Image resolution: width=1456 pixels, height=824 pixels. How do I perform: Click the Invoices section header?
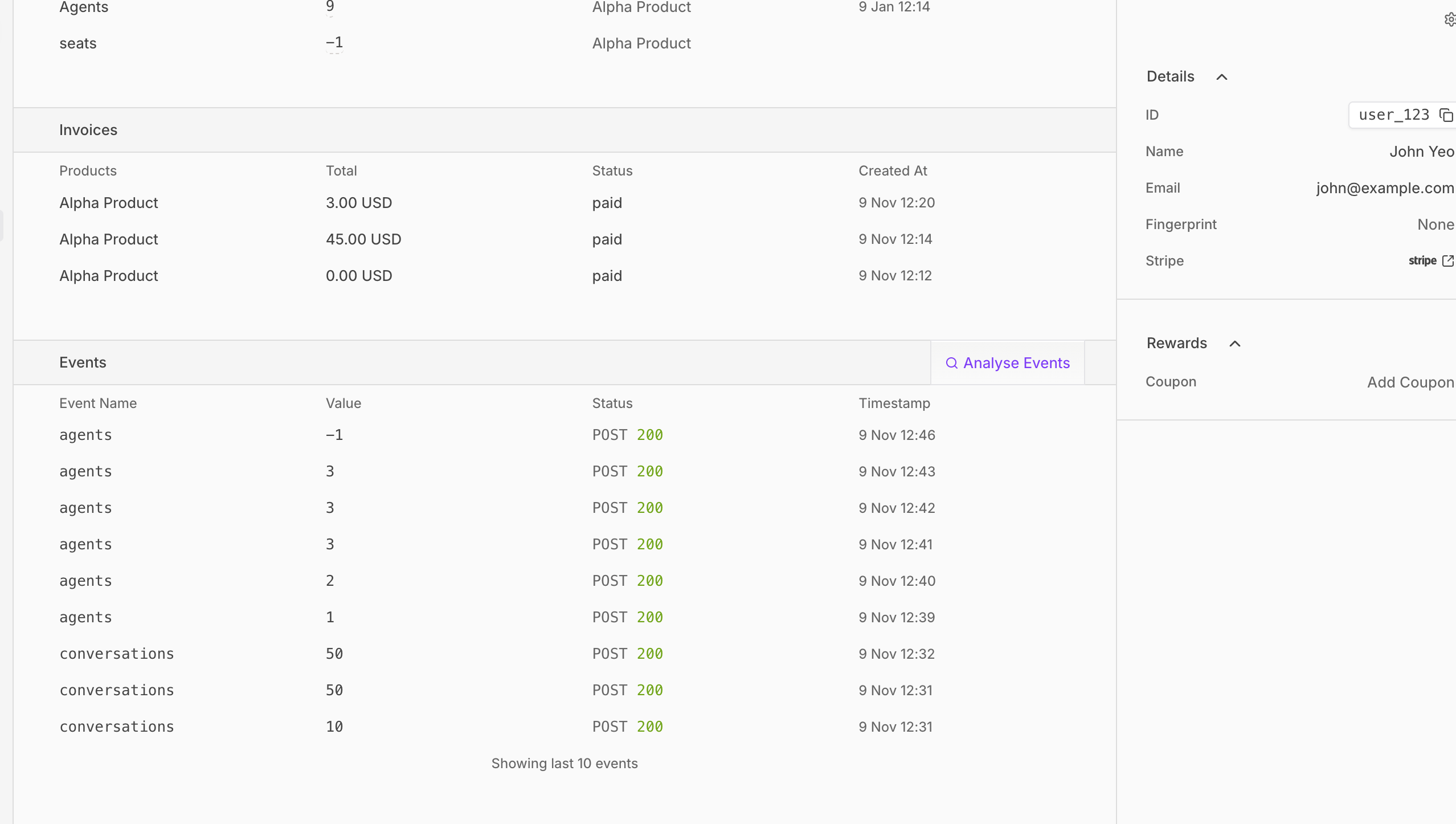88,130
